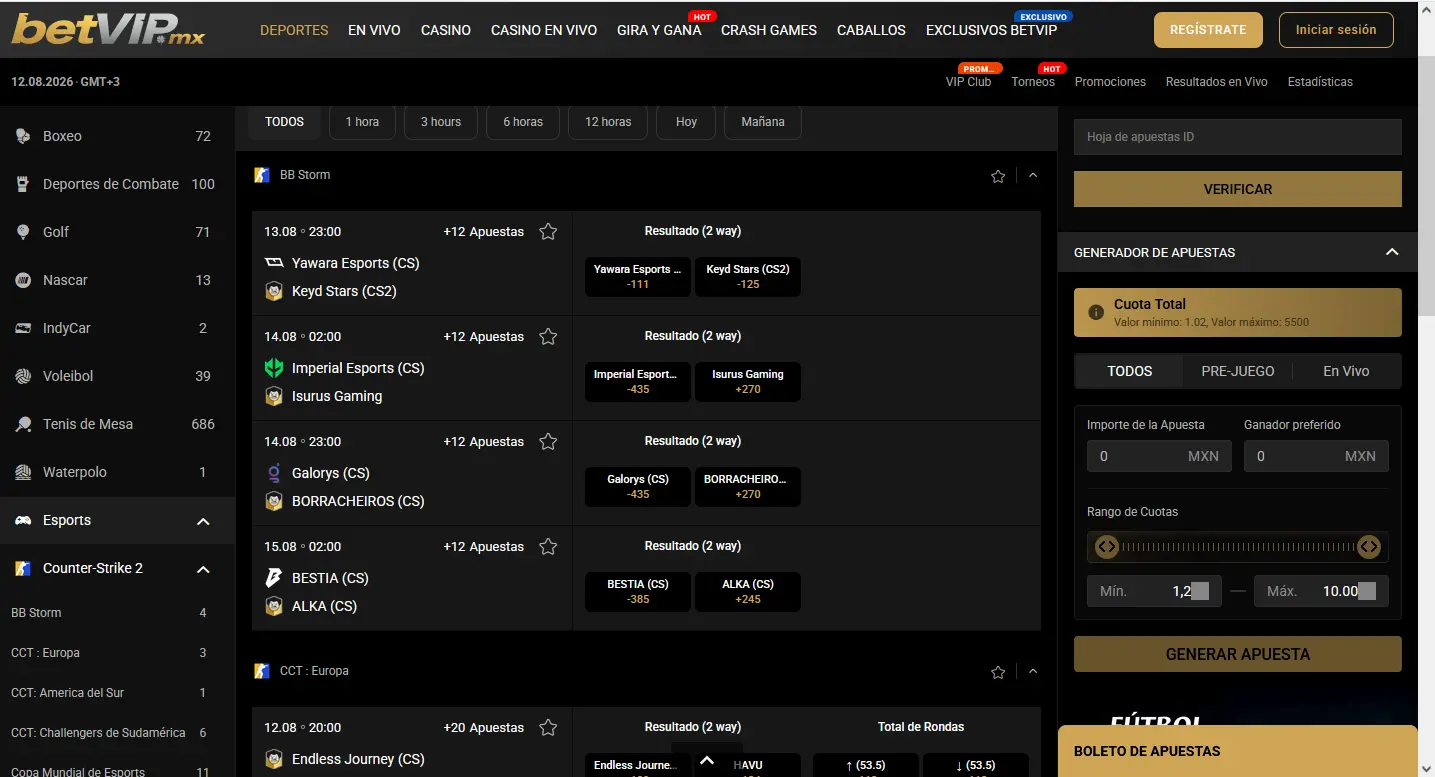Collapse the Counter-Strike 2 sidebar list

click(x=203, y=569)
